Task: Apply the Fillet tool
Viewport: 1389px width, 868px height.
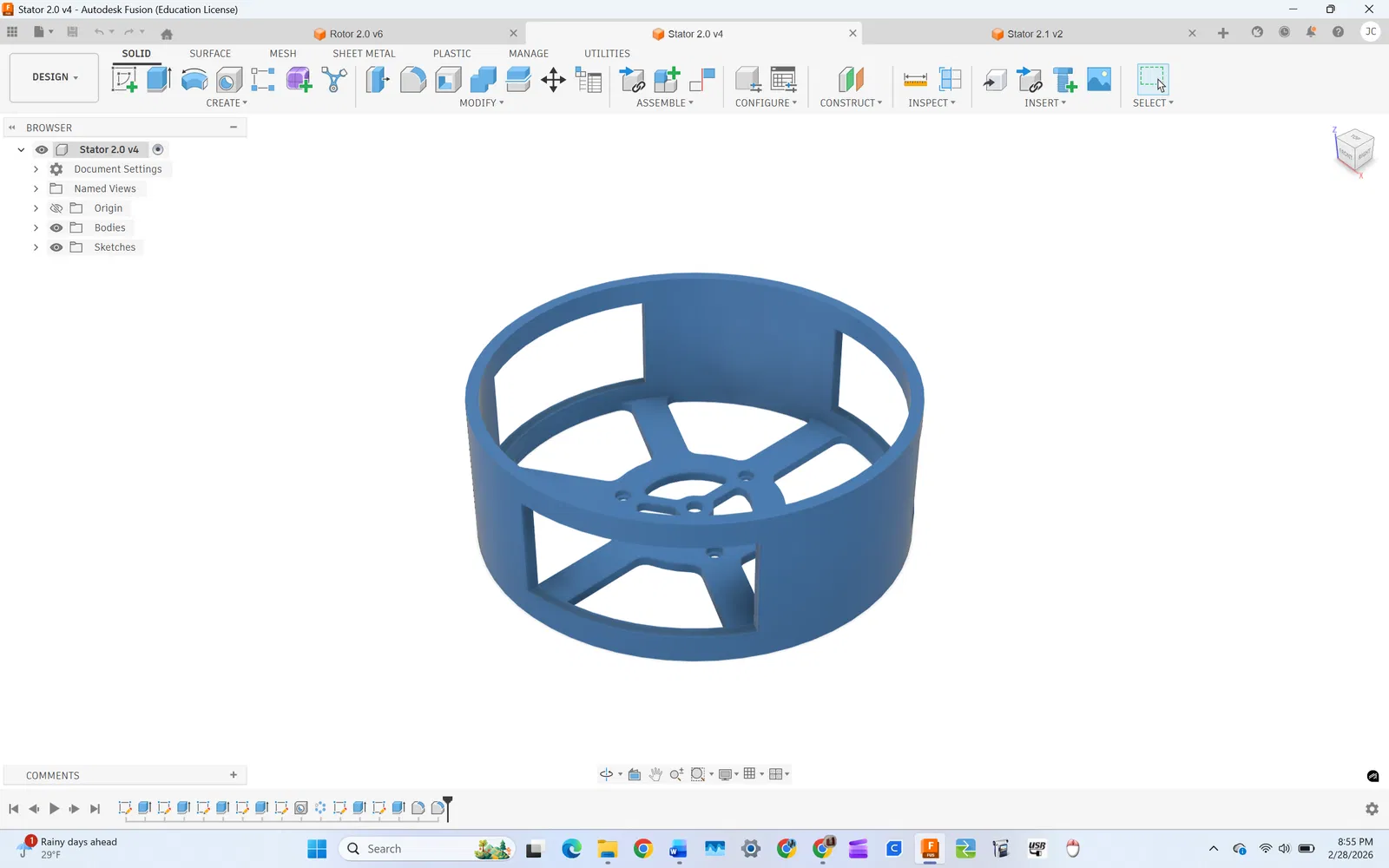Action: pyautogui.click(x=413, y=80)
